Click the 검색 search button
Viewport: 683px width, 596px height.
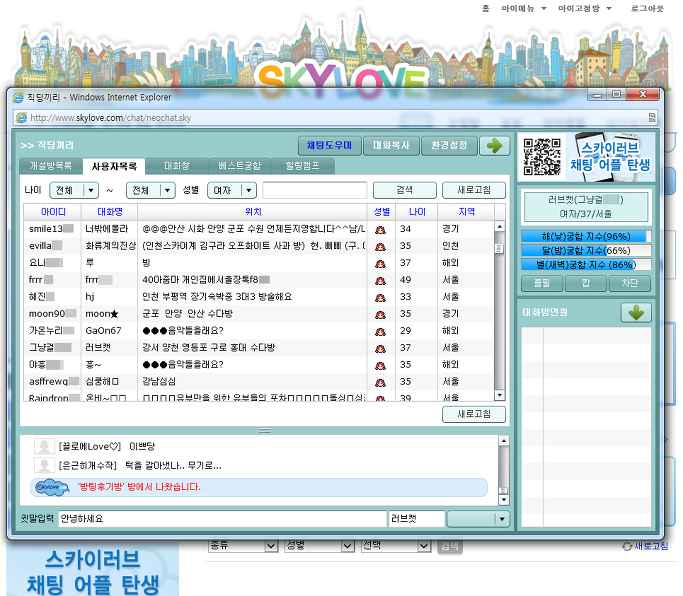(405, 190)
